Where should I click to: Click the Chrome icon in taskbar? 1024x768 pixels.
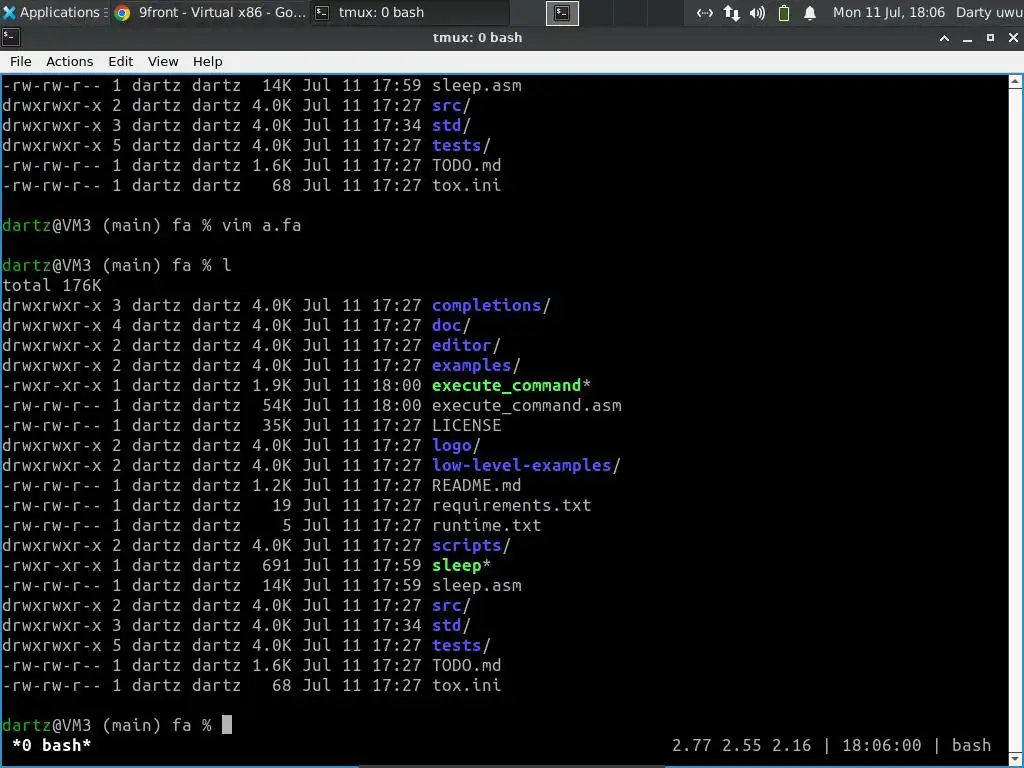[122, 13]
